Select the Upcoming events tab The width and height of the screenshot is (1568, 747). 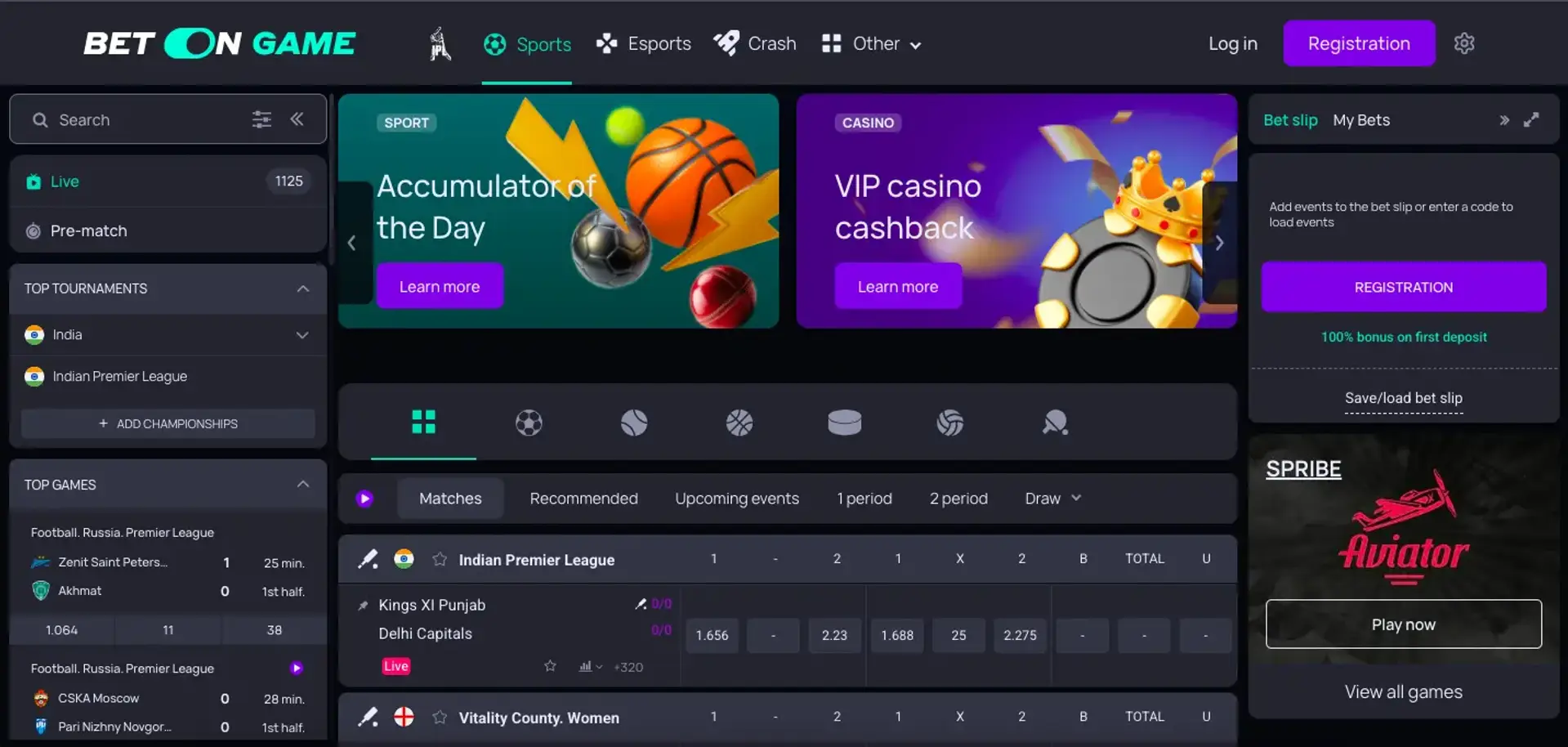[x=737, y=499]
